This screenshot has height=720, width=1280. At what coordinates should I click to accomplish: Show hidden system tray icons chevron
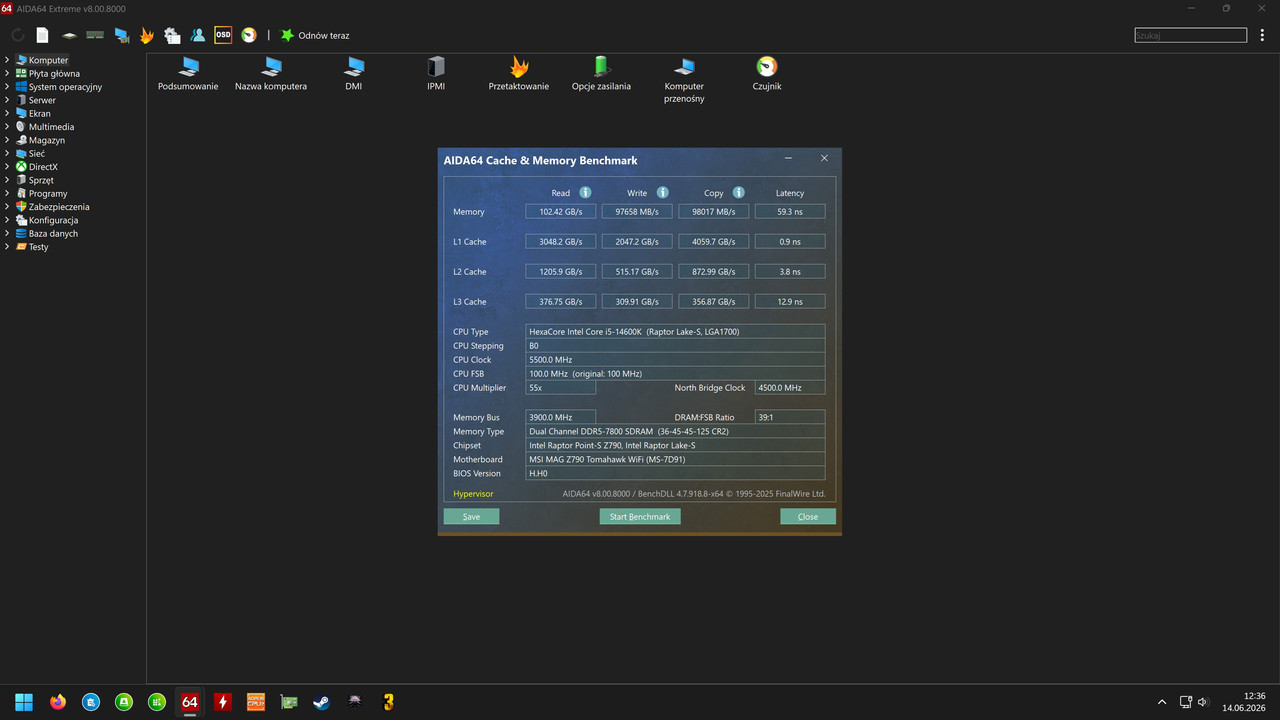coord(1161,702)
